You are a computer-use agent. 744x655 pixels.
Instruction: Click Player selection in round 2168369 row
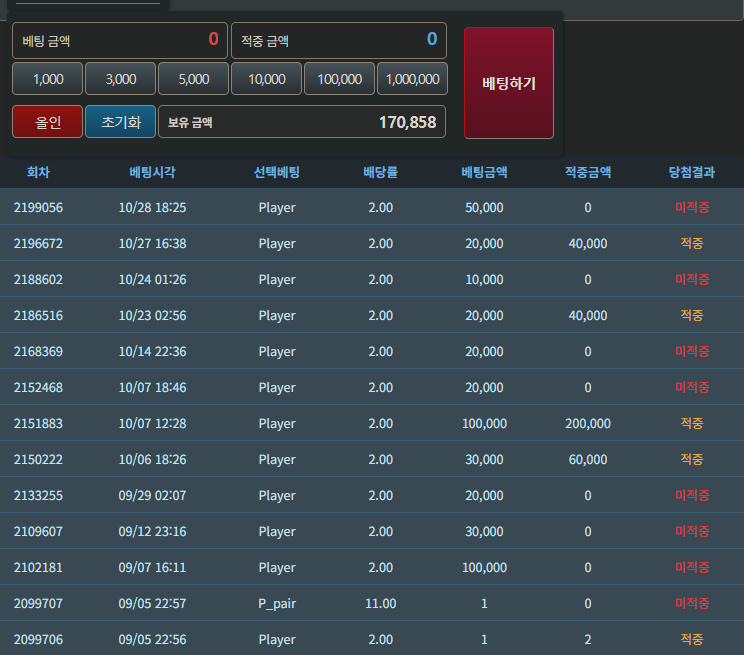click(277, 352)
